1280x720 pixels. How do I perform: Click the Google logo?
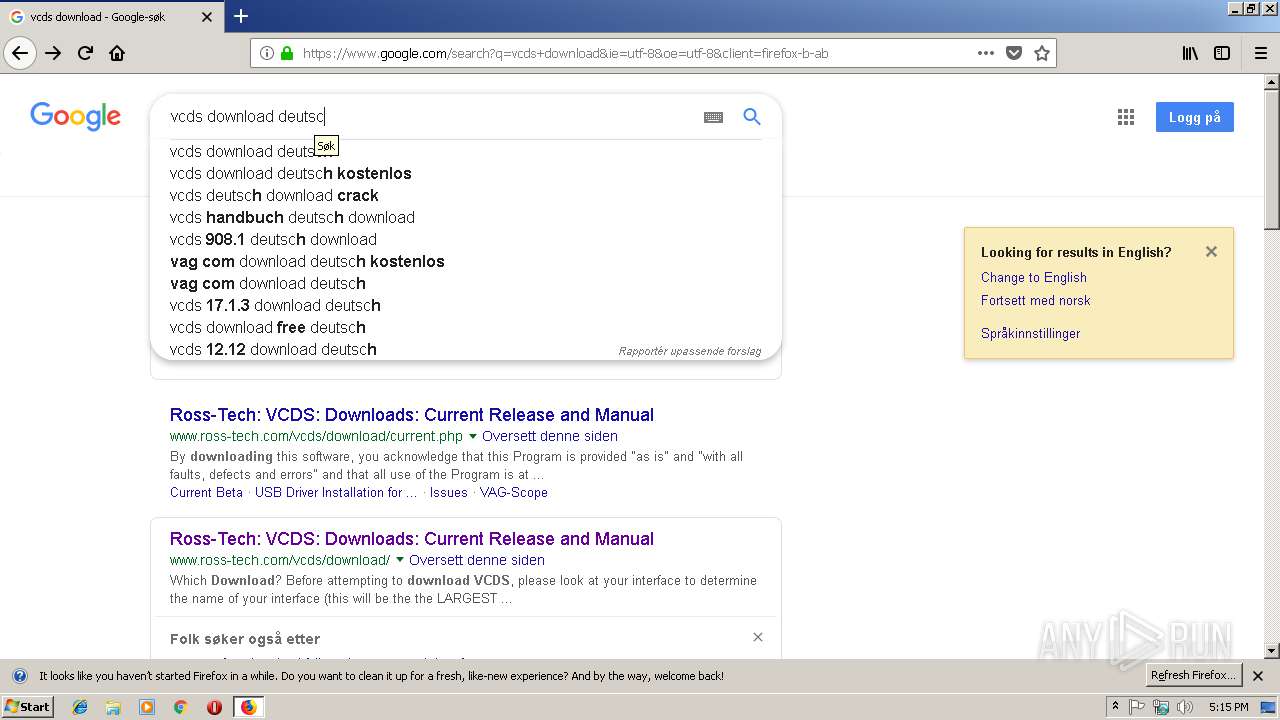click(76, 116)
